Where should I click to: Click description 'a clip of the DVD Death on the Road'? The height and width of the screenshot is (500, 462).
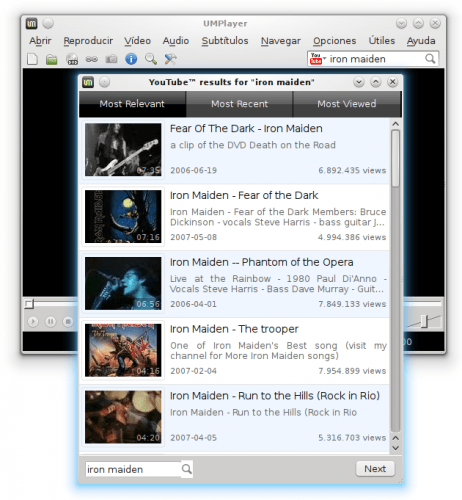tap(253, 145)
